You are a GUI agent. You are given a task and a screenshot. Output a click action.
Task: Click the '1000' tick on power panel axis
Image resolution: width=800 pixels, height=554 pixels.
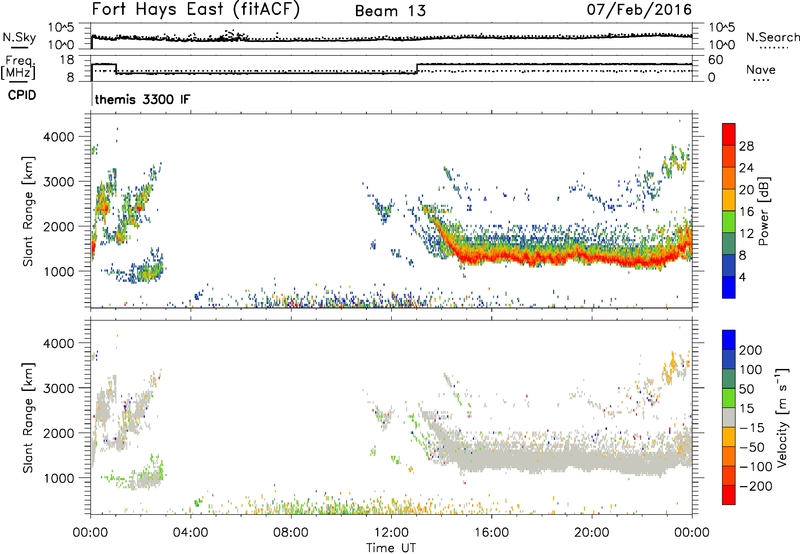point(58,272)
